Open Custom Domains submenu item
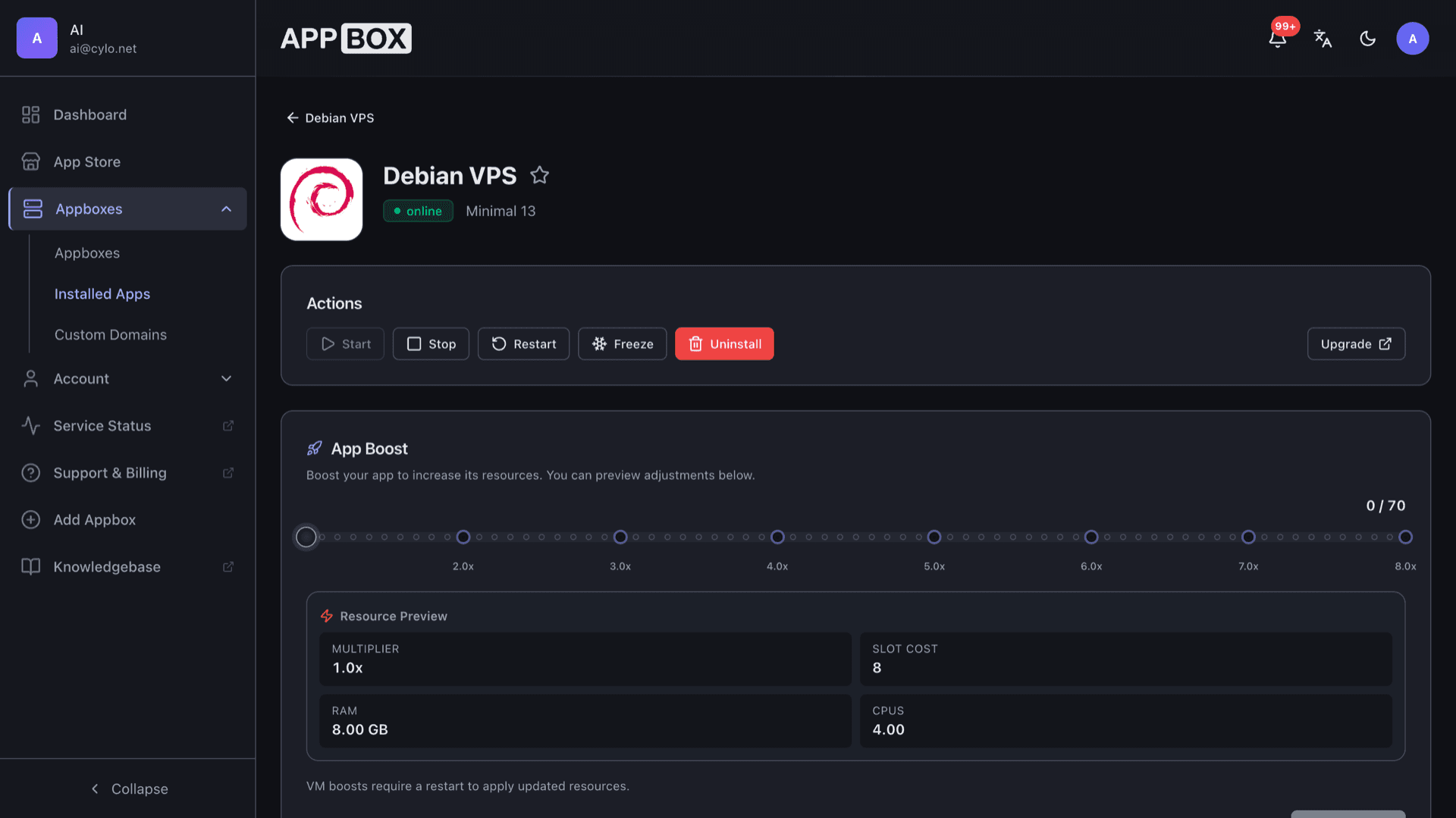This screenshot has height=818, width=1456. pyautogui.click(x=111, y=335)
